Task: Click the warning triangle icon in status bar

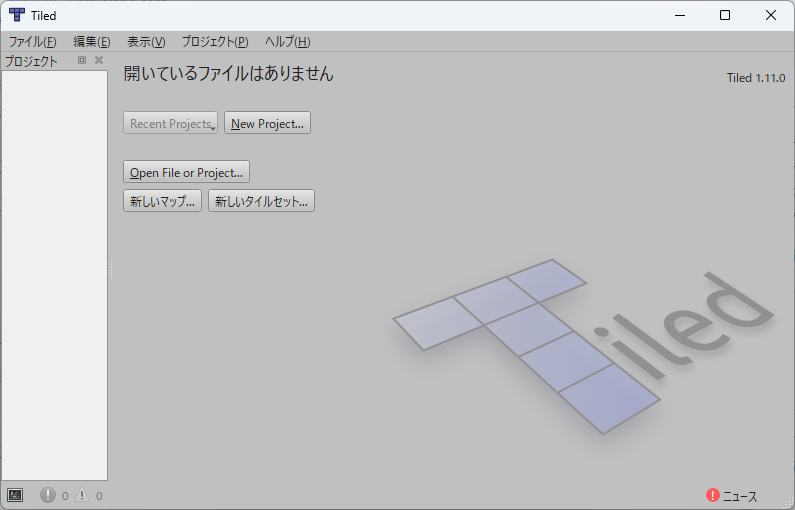Action: point(82,495)
